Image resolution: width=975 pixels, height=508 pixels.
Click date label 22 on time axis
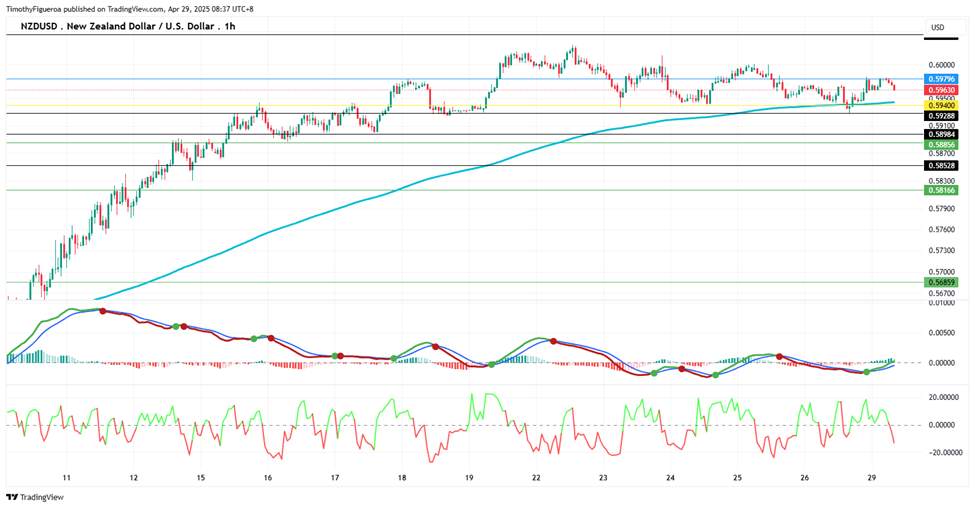coord(536,478)
